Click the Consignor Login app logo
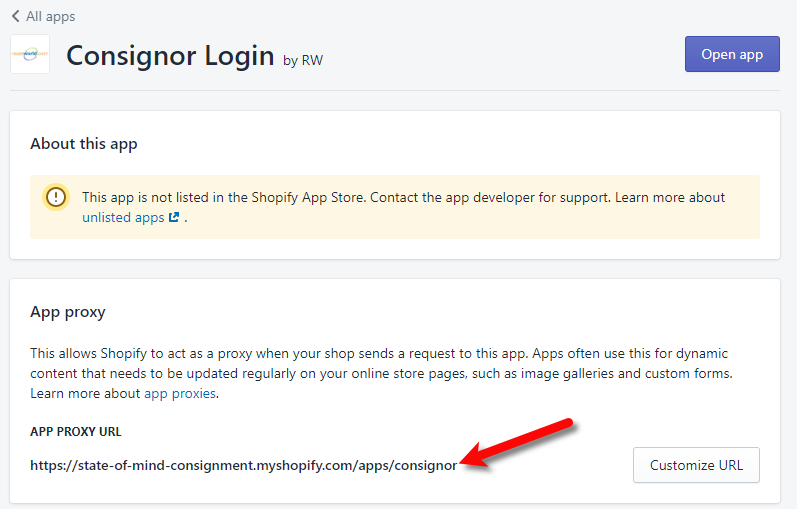This screenshot has height=509, width=797. [x=30, y=54]
